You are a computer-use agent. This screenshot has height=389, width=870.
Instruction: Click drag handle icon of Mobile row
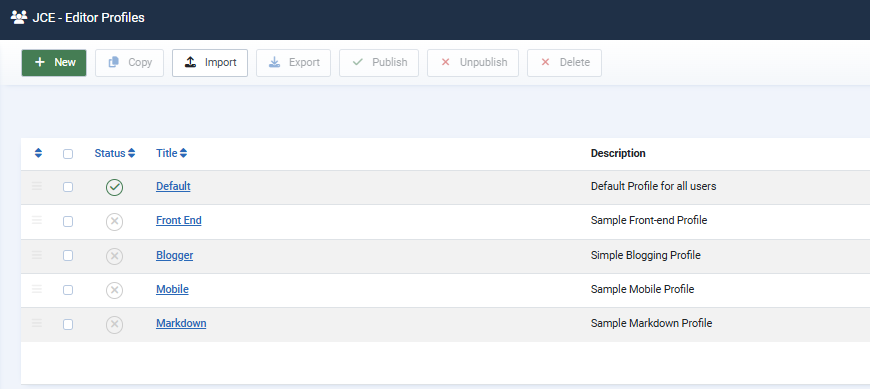click(37, 289)
